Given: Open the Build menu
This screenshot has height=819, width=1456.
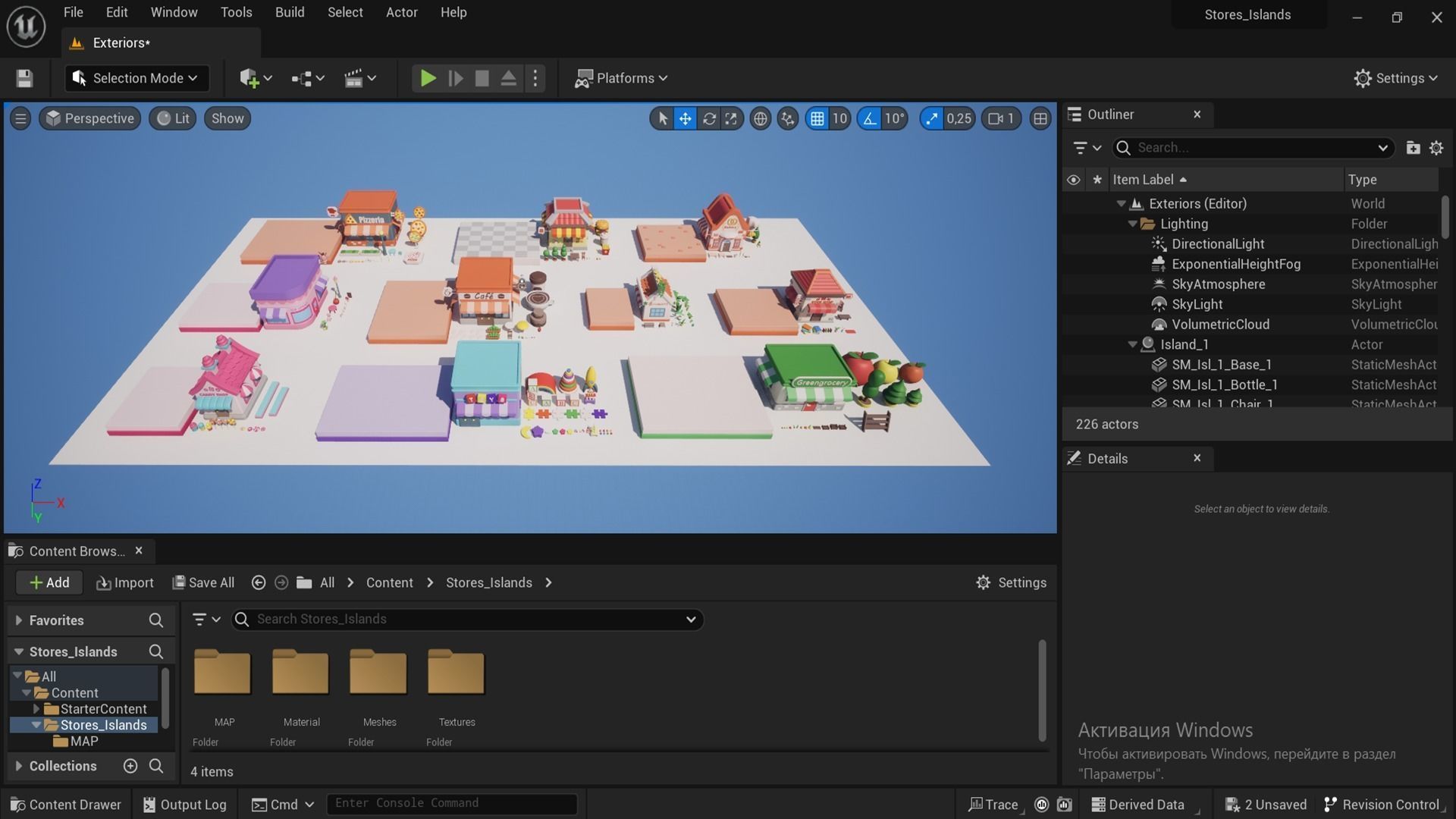Looking at the screenshot, I should [x=290, y=12].
